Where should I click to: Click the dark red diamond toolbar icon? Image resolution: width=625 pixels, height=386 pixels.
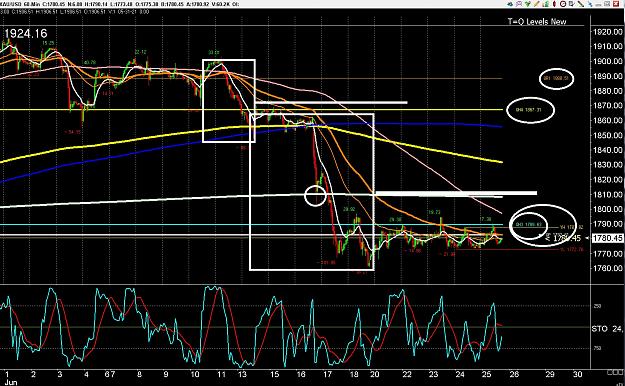point(554,4)
